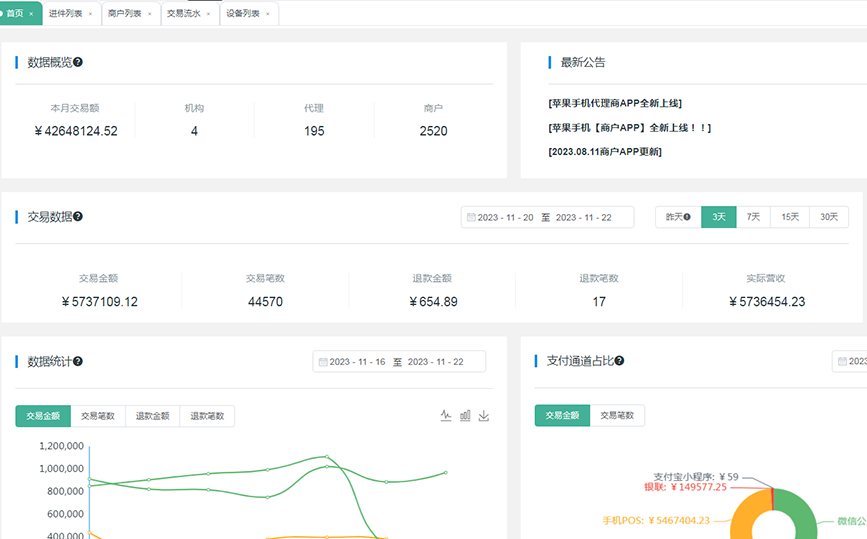Open calendar icon in 数据统计 date range
Image resolution: width=867 pixels, height=539 pixels.
(x=323, y=362)
